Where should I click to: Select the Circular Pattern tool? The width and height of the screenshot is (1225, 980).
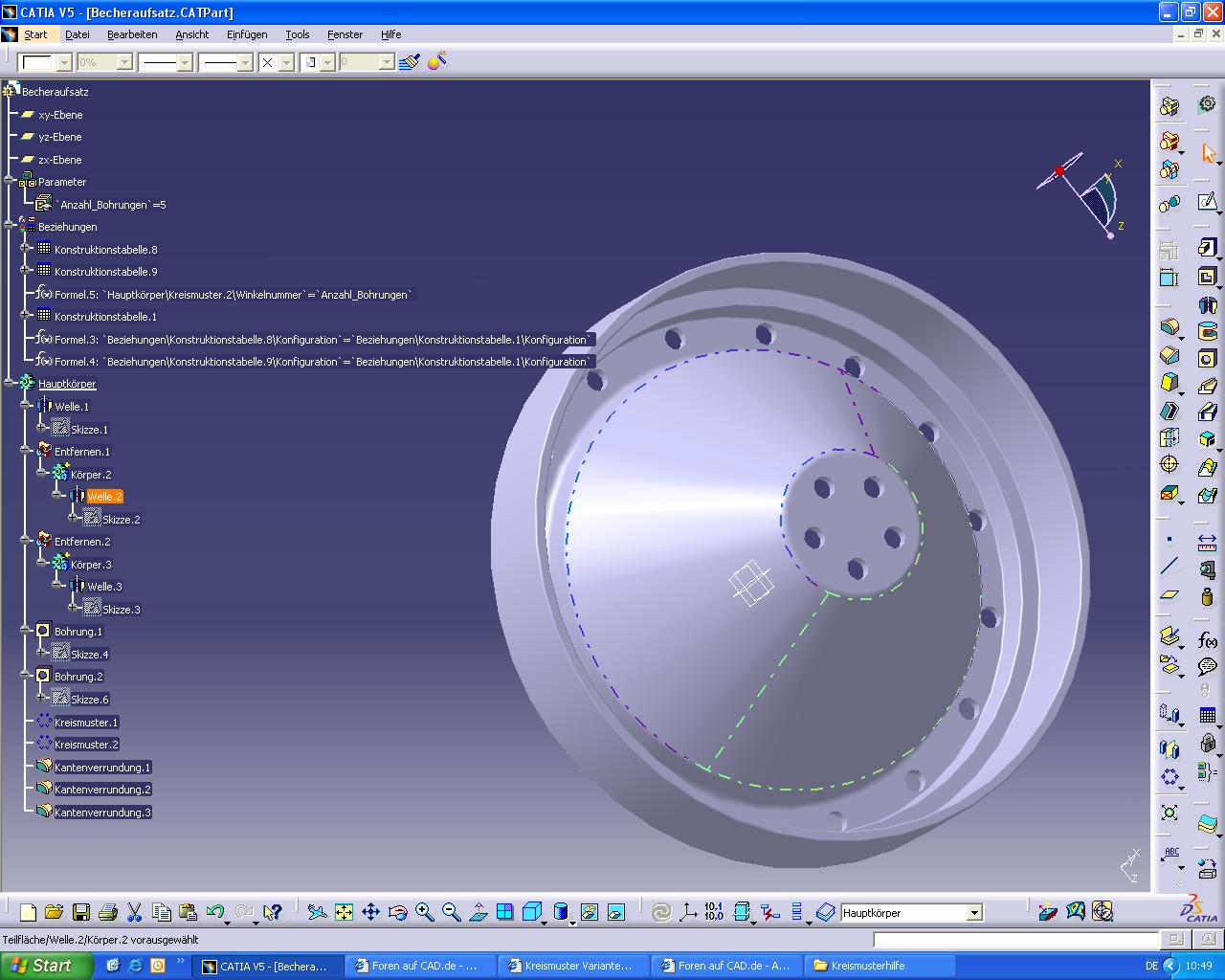(1169, 777)
